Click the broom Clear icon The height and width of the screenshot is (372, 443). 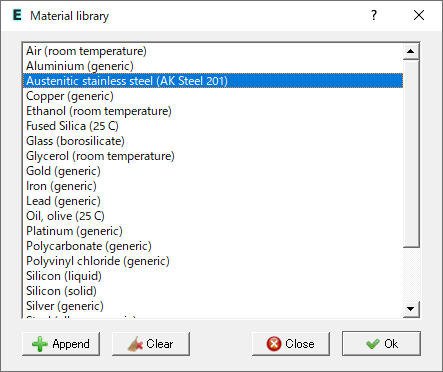pos(135,344)
